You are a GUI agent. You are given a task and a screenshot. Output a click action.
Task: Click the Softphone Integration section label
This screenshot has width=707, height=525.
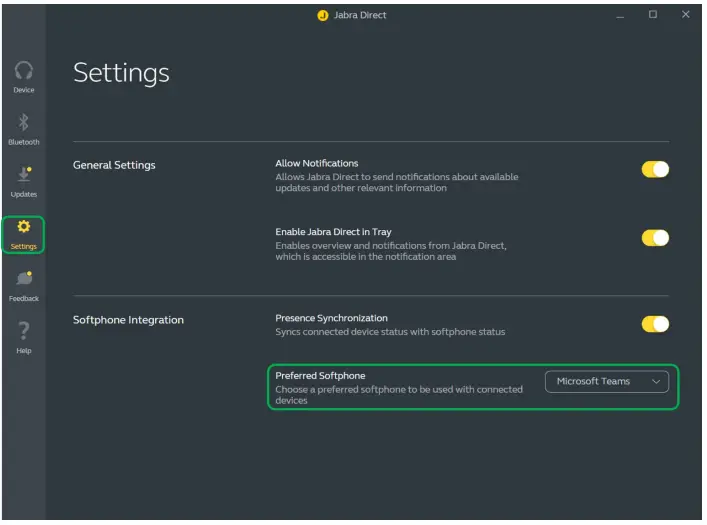point(128,320)
